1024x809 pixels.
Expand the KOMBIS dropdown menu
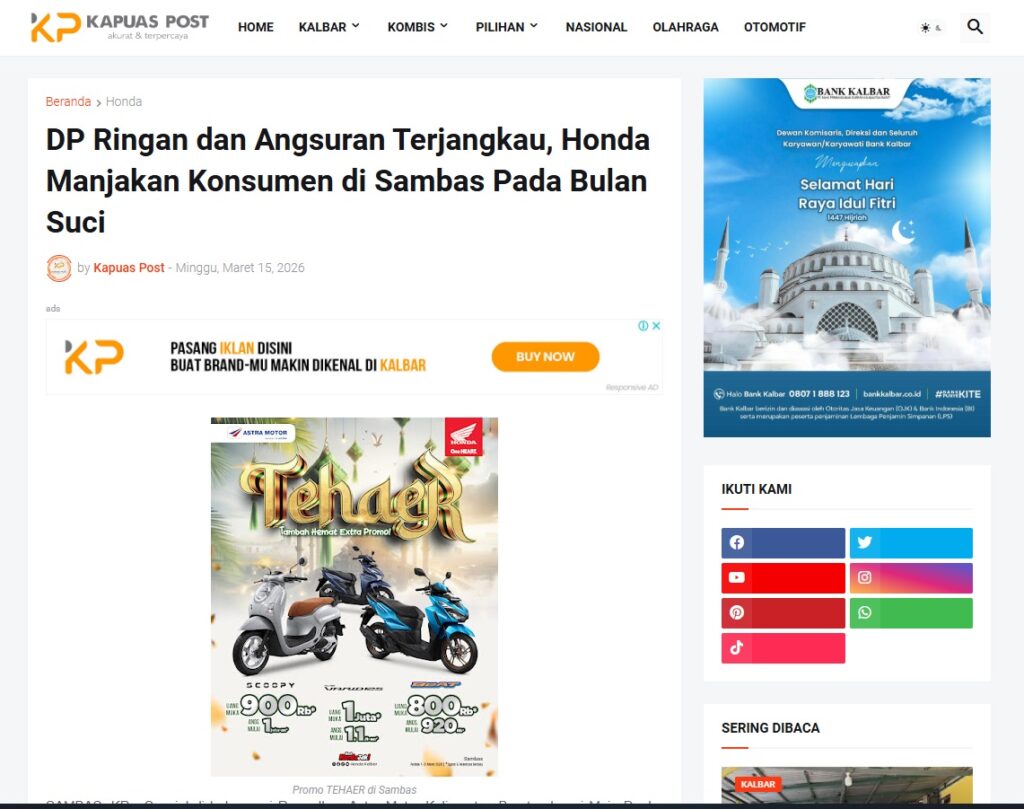tap(418, 27)
